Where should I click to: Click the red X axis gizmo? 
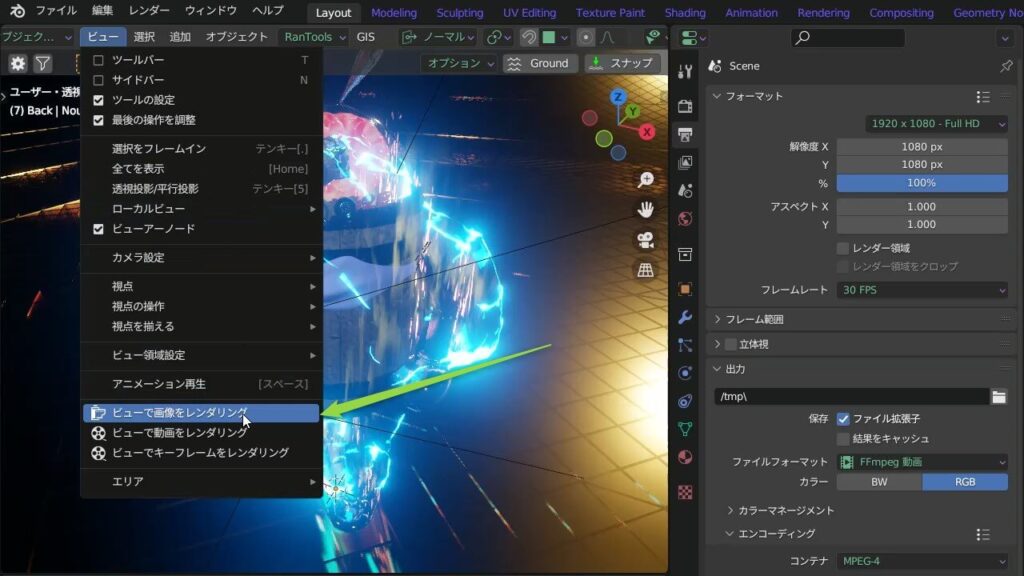[647, 132]
